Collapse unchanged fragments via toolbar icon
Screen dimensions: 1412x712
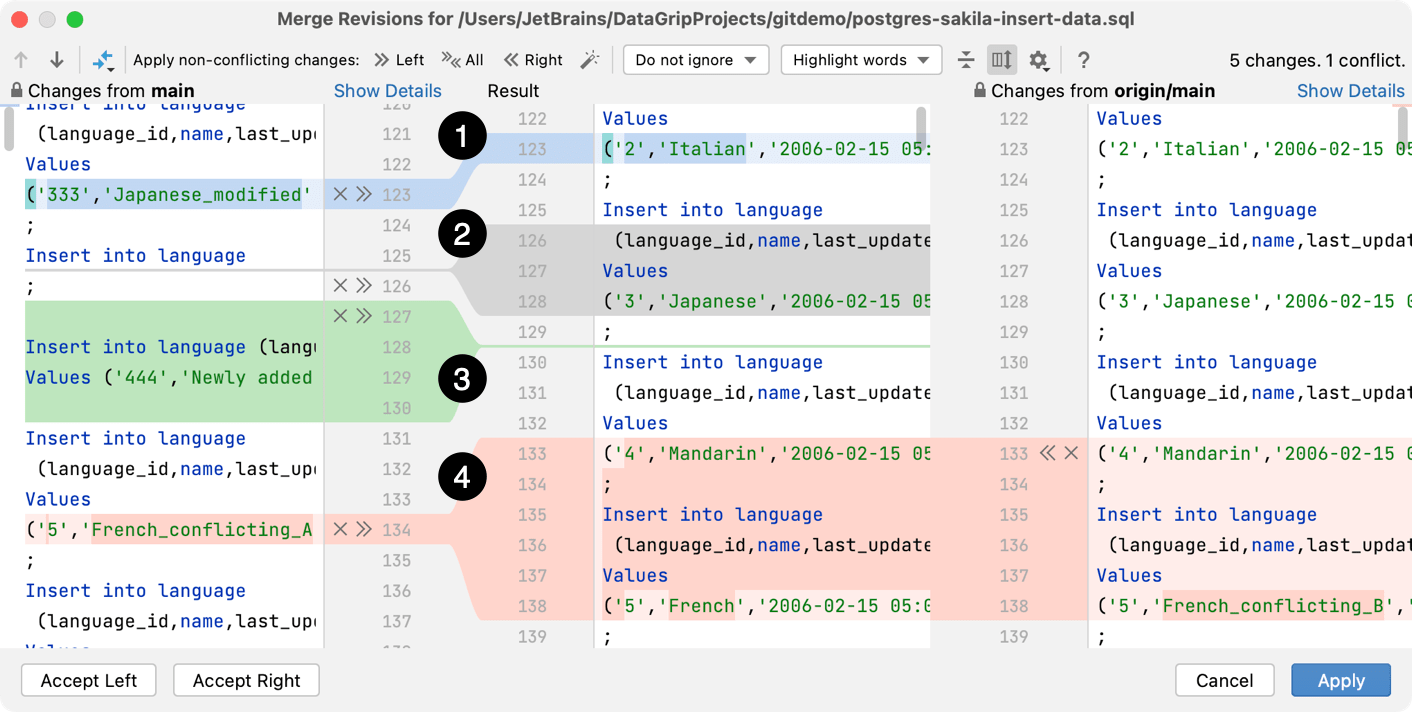966,60
